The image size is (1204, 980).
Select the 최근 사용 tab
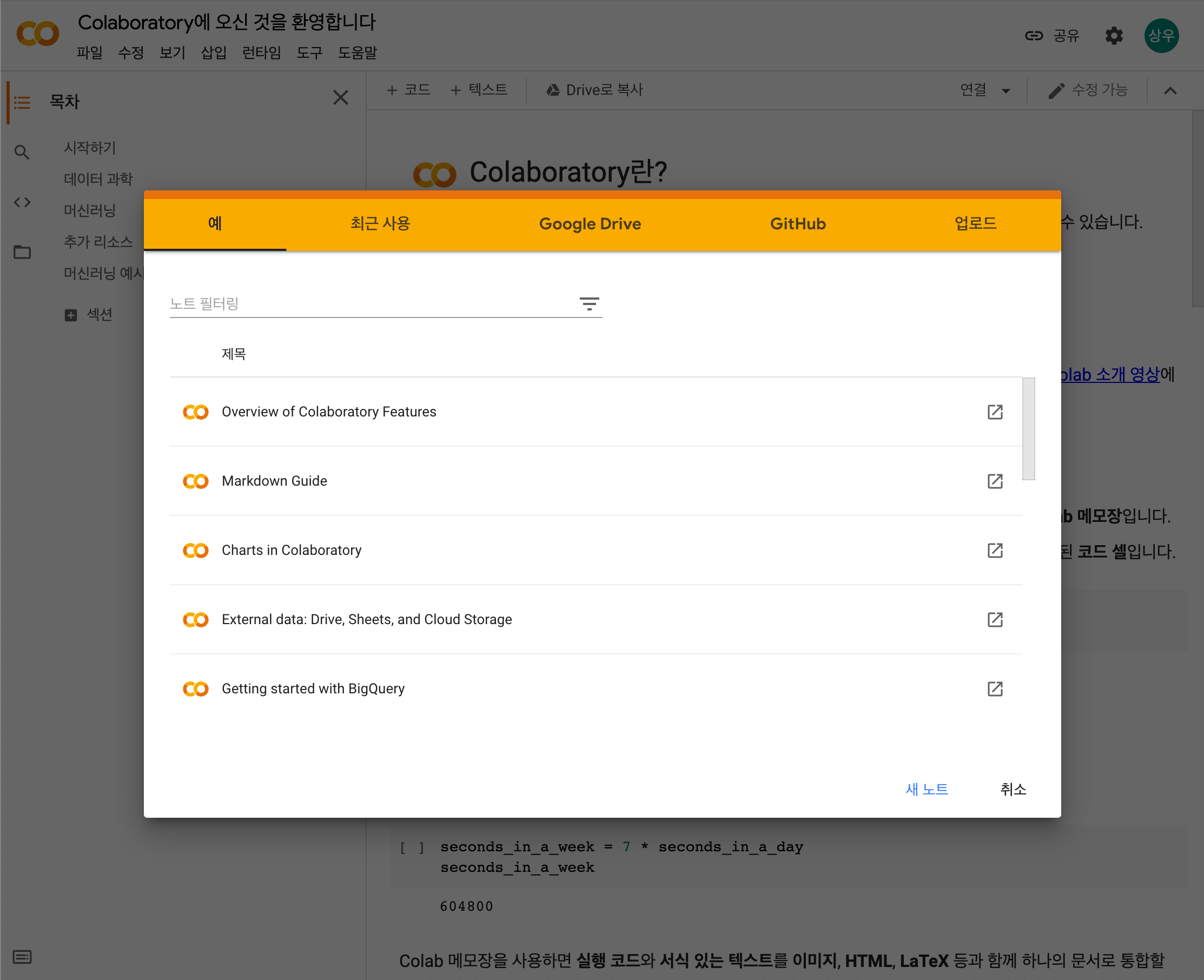(380, 224)
